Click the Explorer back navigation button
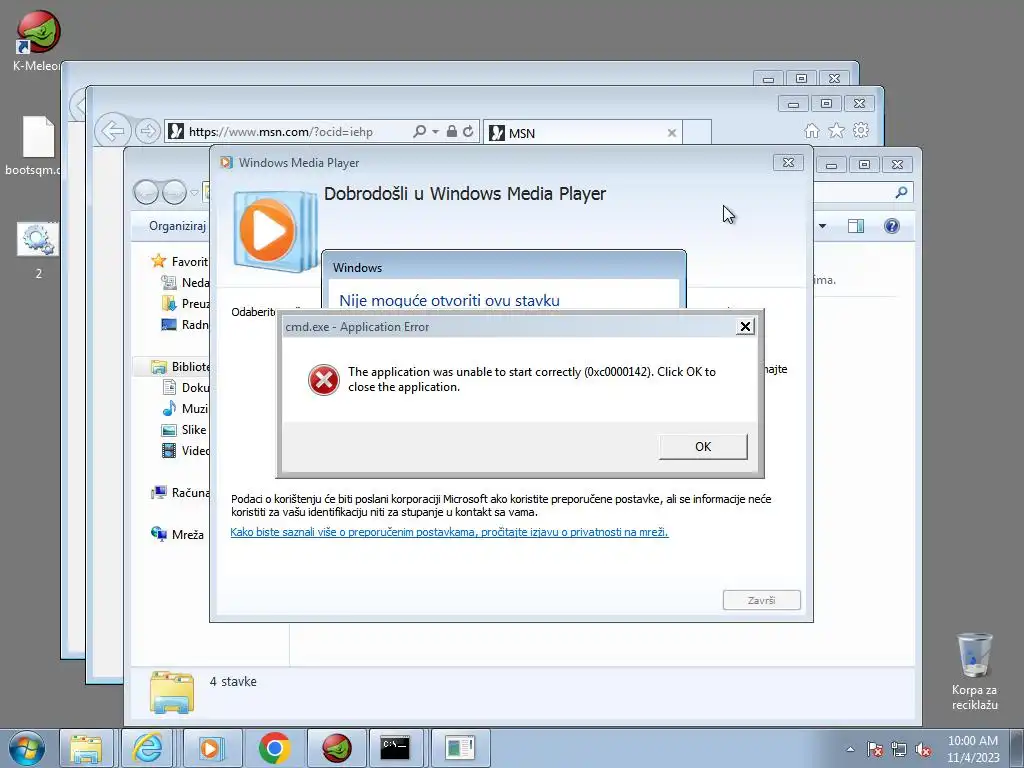 [x=146, y=192]
